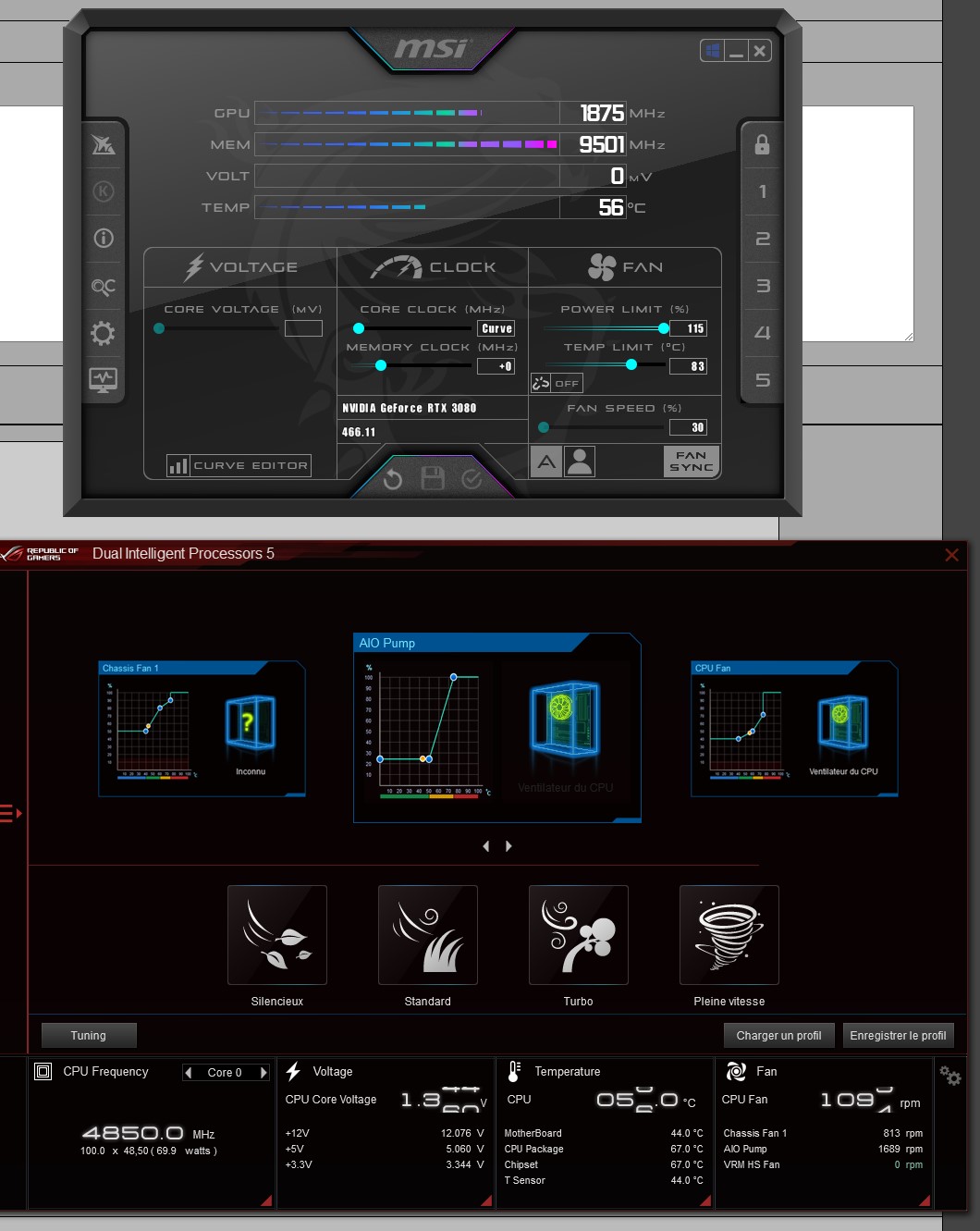Click the Charger un profil button
Viewport: 980px width, 1231px height.
778,1036
